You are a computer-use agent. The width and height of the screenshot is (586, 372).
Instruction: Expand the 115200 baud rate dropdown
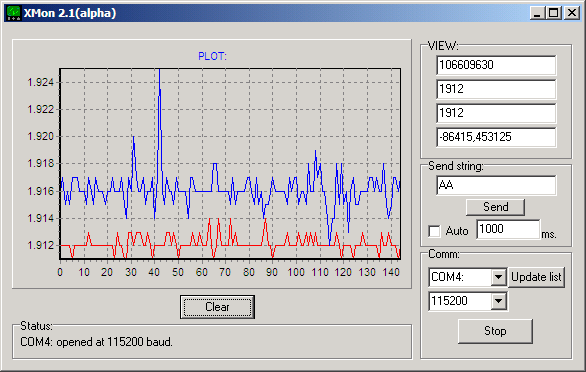(x=499, y=301)
